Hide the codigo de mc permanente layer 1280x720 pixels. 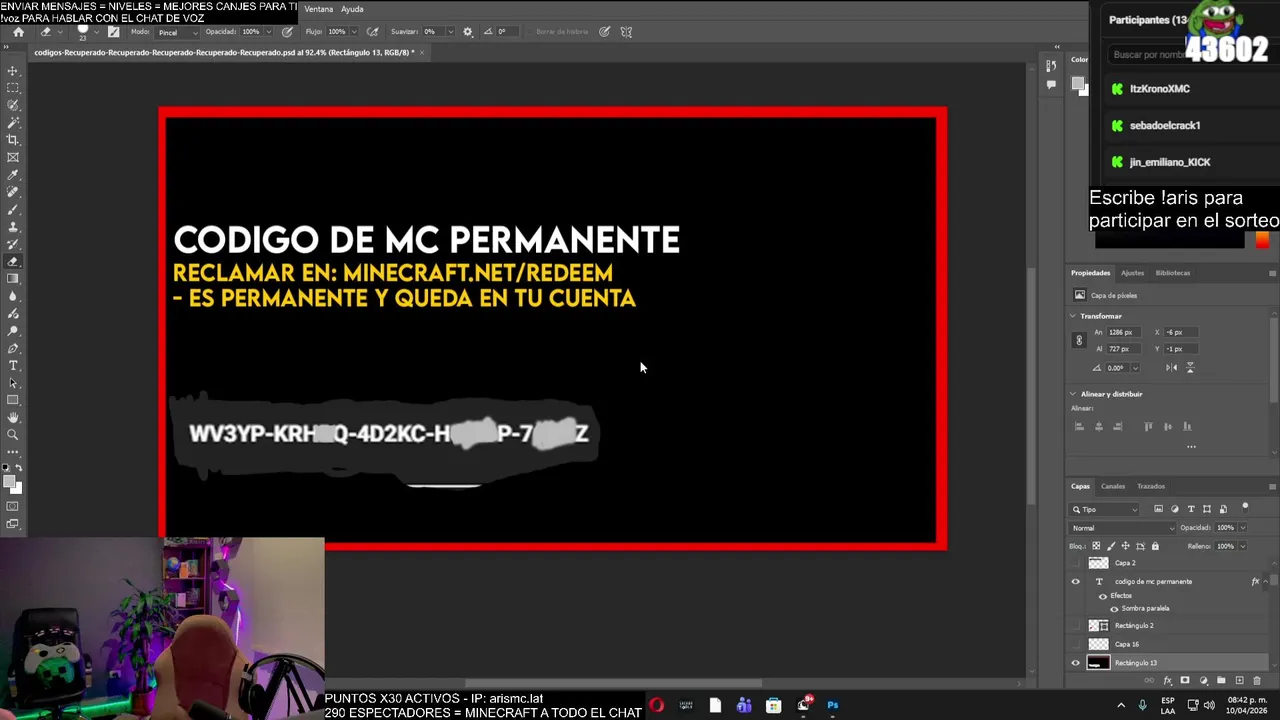(1076, 582)
